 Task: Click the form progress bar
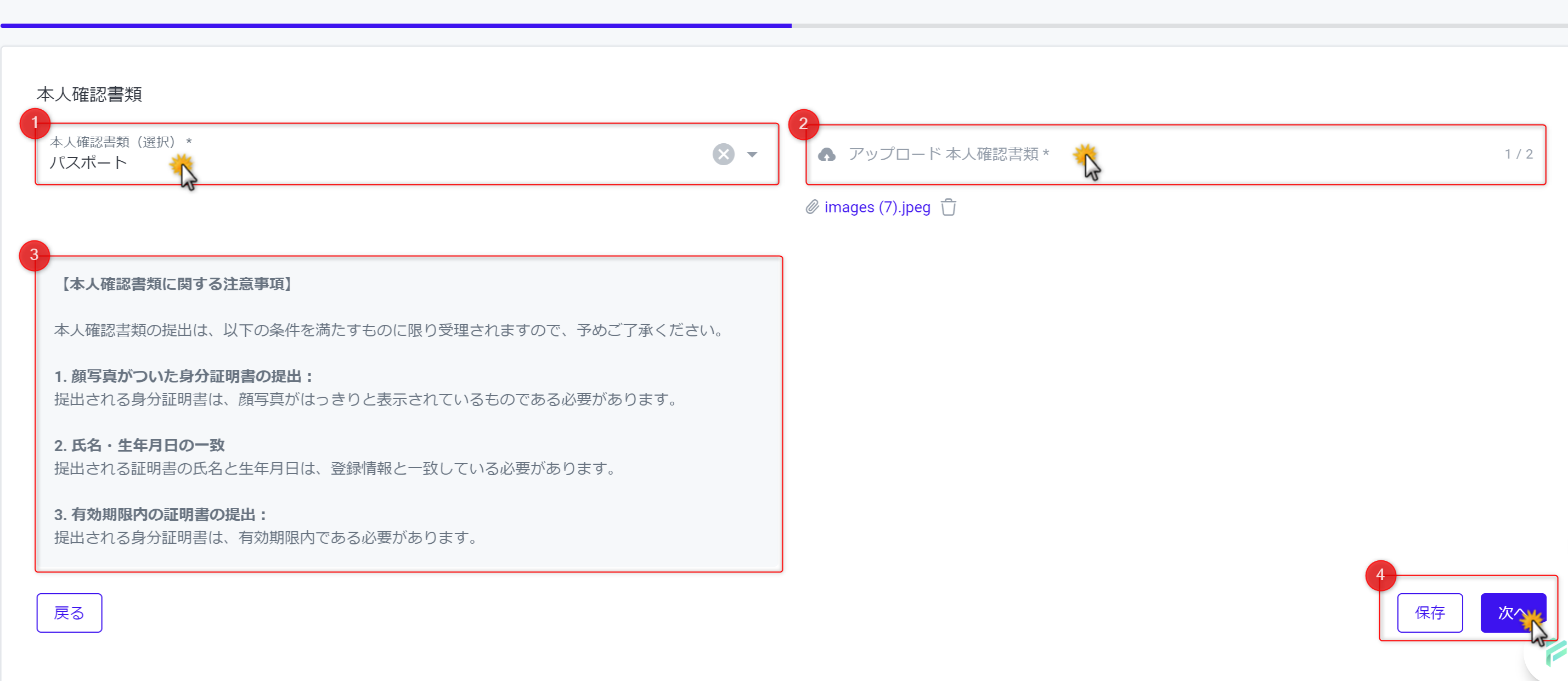pos(784,26)
